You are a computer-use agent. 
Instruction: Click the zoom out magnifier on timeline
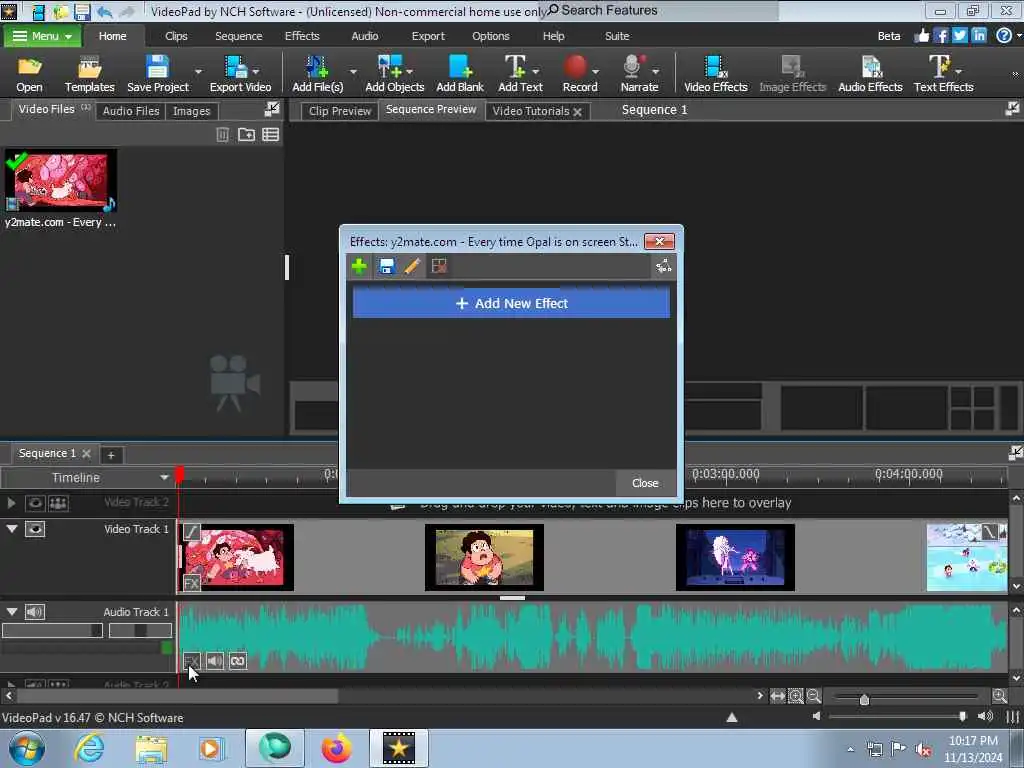814,696
